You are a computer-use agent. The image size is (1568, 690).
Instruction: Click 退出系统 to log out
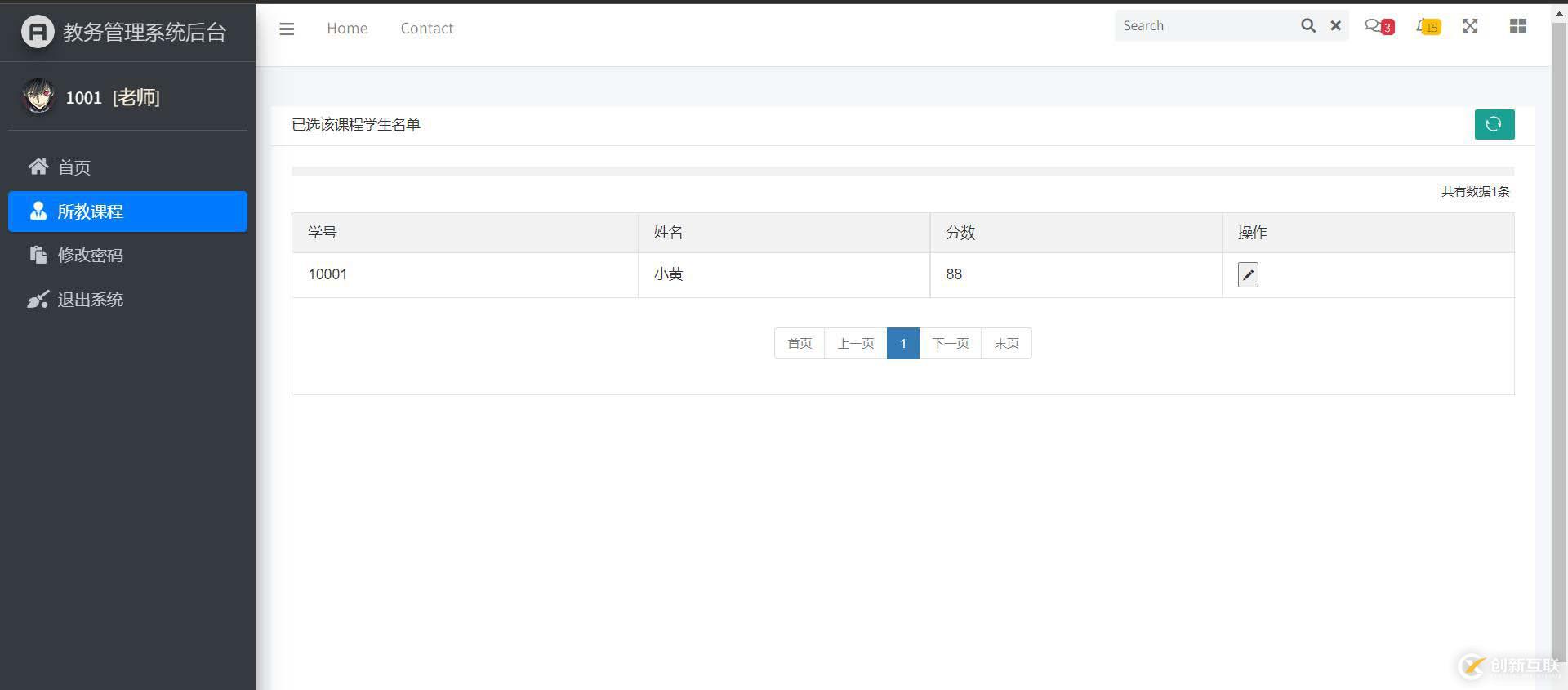90,300
